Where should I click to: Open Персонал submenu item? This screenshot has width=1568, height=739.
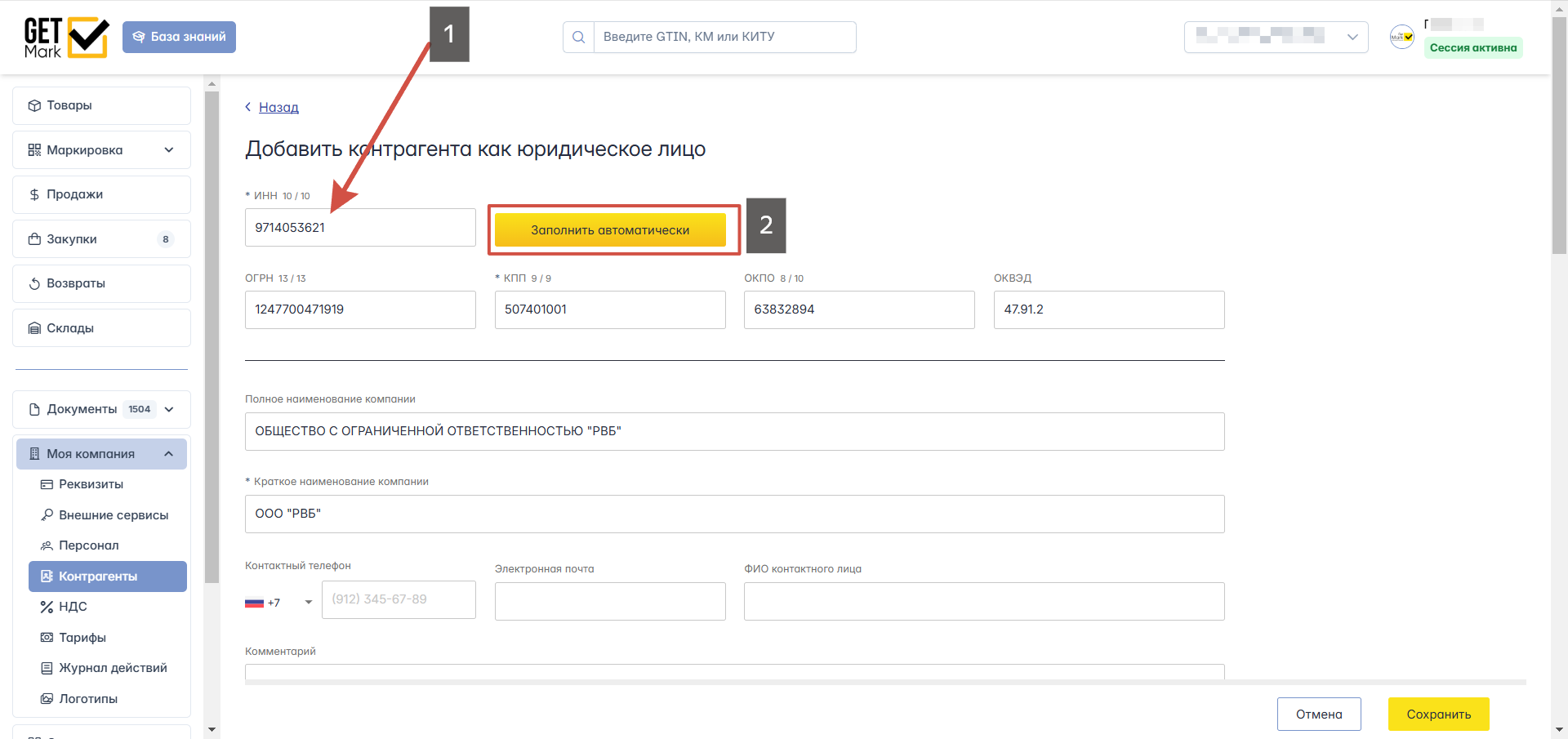click(x=108, y=545)
